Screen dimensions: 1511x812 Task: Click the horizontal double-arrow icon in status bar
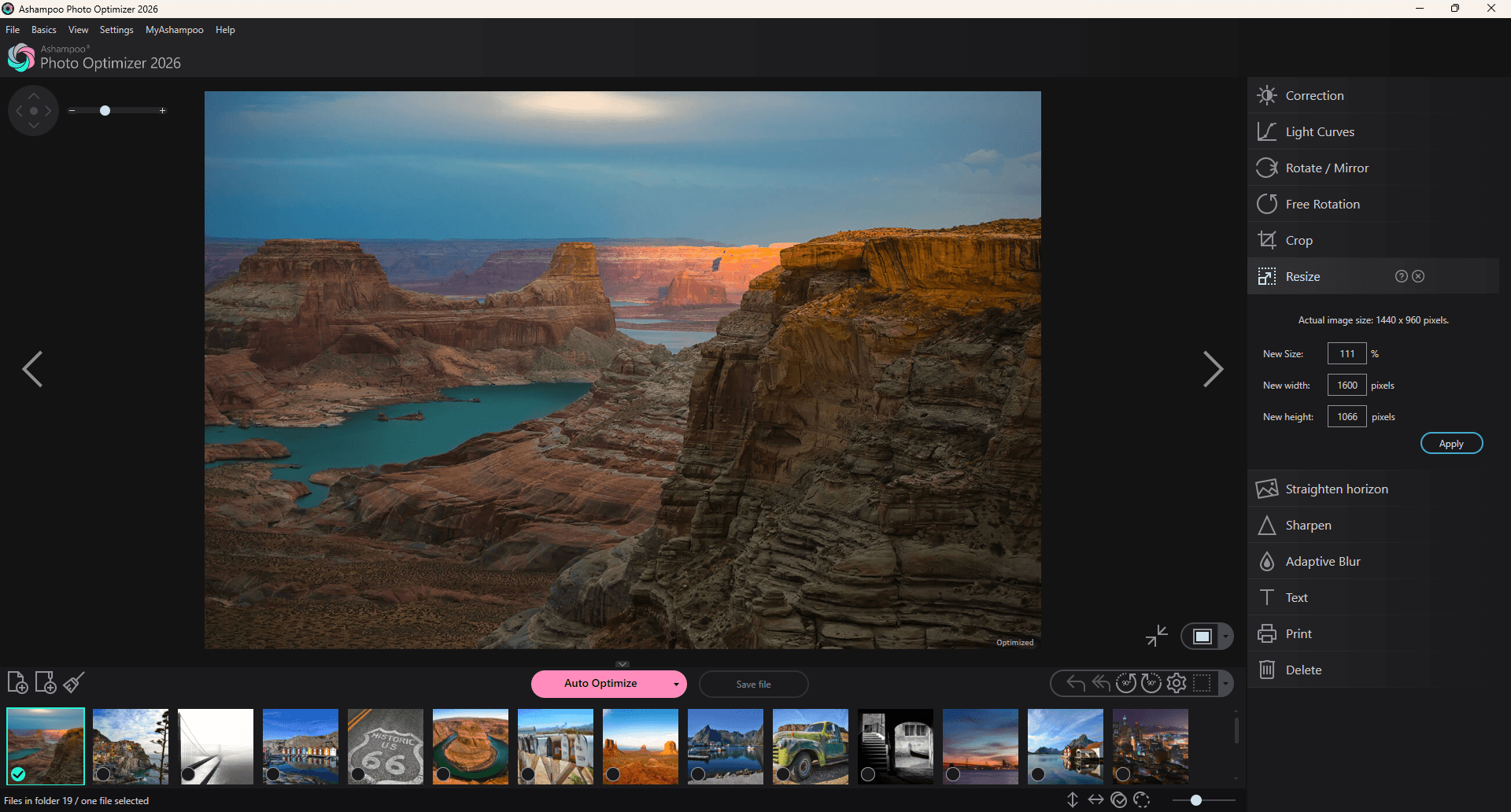(x=1095, y=800)
